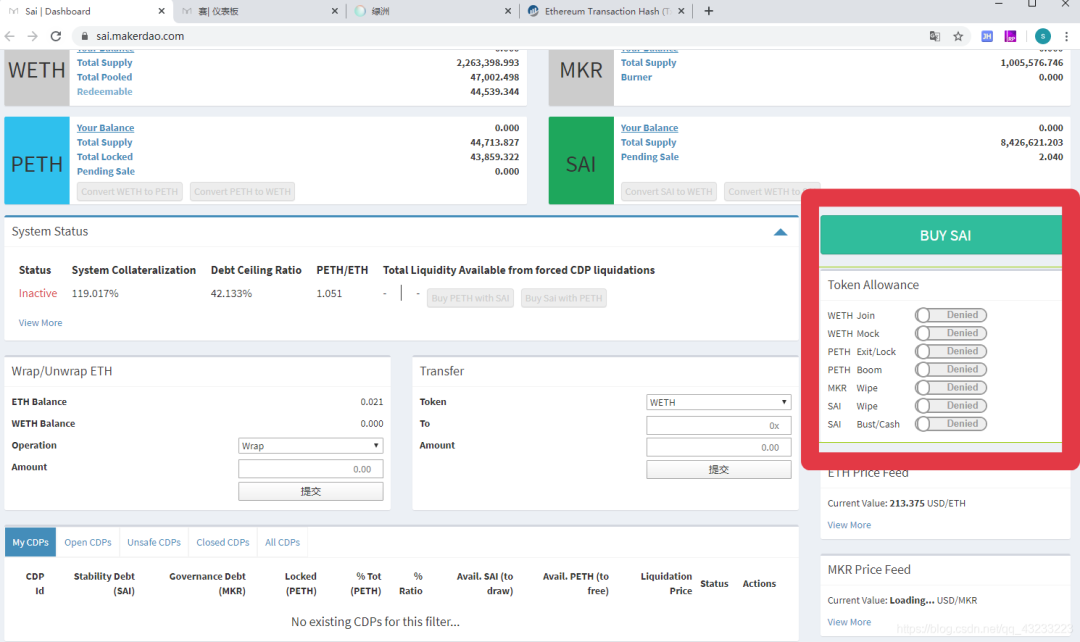Screen dimensions: 1080x642
Task: Click the padlock site info icon
Action: coord(85,36)
